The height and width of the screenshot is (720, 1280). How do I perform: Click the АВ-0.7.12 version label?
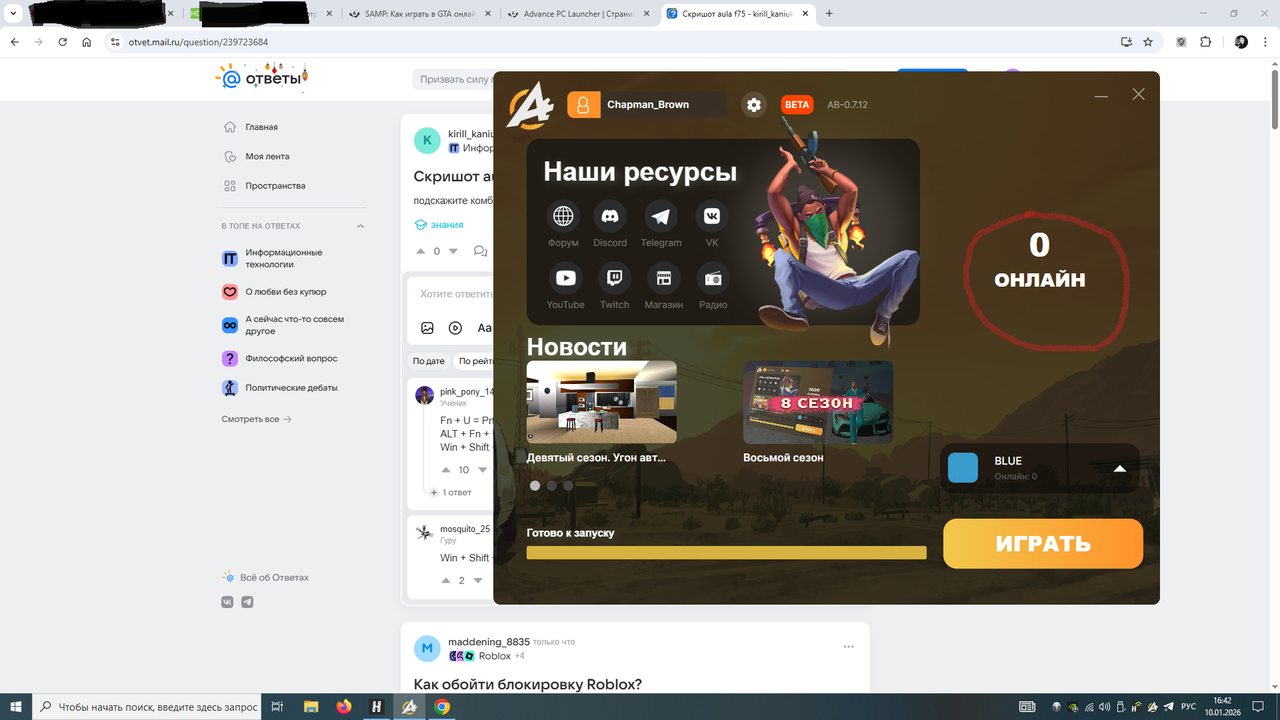847,105
